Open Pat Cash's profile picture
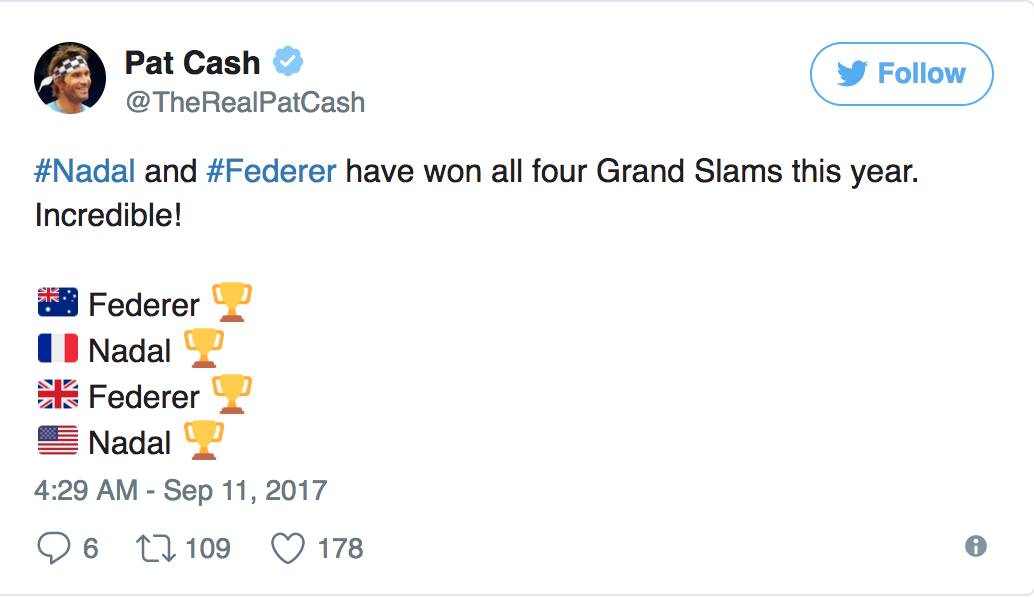 [70, 78]
